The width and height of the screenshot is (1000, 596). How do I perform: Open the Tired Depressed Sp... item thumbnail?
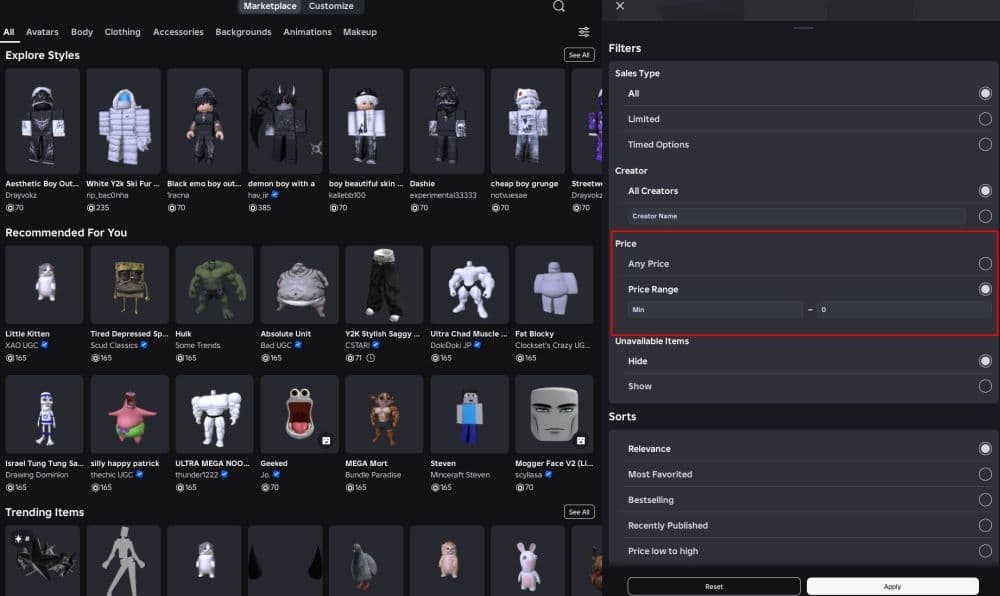click(129, 285)
